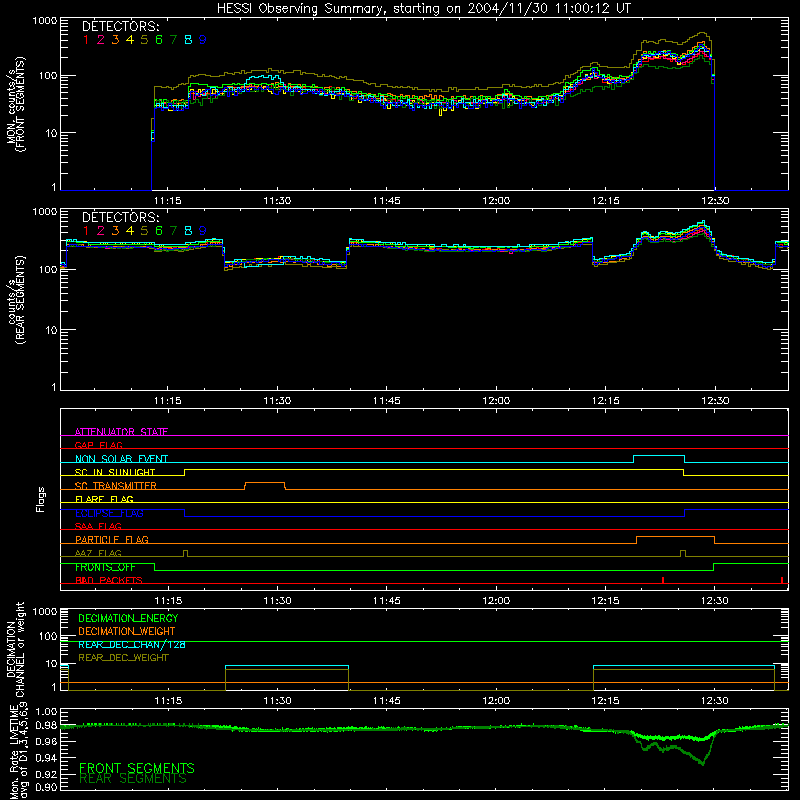
Task: Click the PARTICLE_FLAG label
Action: pyautogui.click(x=112, y=540)
